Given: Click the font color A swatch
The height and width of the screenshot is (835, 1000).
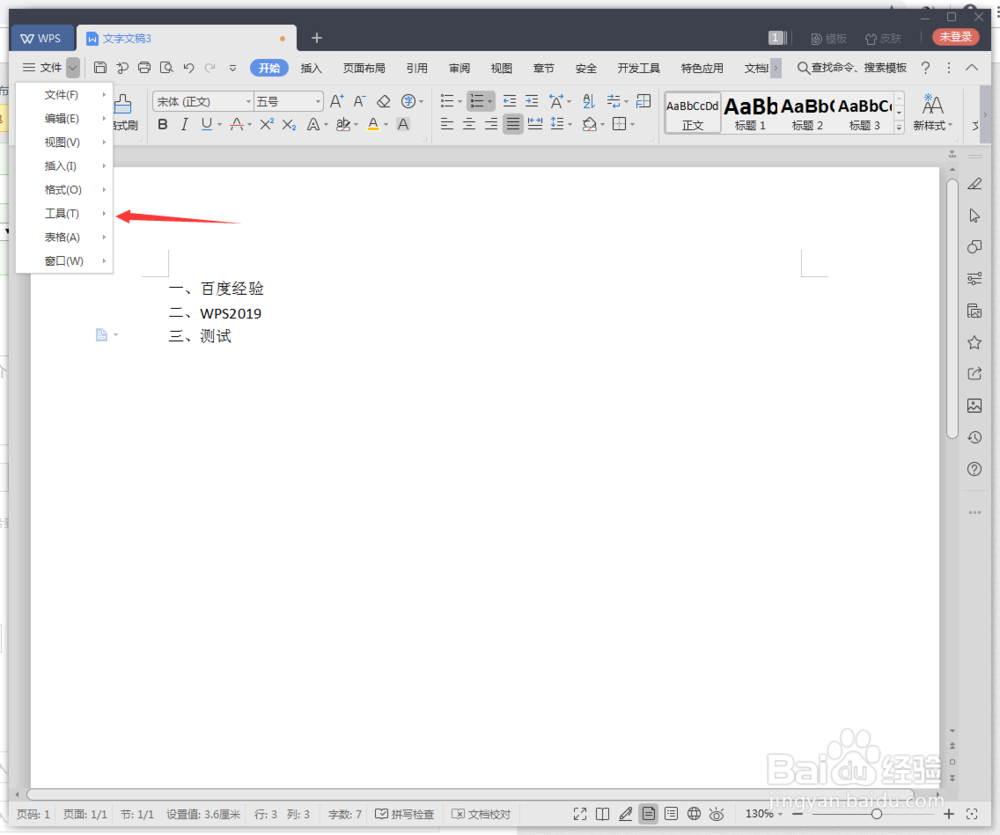Looking at the screenshot, I should (x=373, y=124).
